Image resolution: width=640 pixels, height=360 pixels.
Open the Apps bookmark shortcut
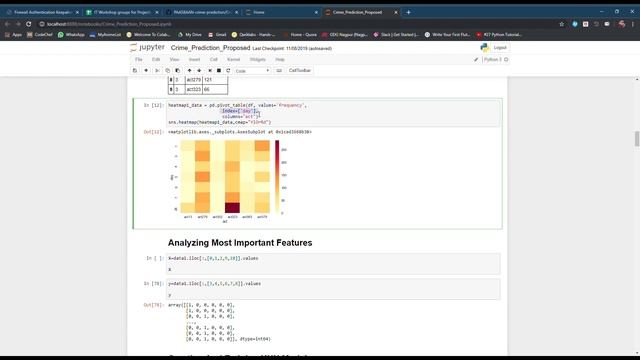tap(13, 35)
